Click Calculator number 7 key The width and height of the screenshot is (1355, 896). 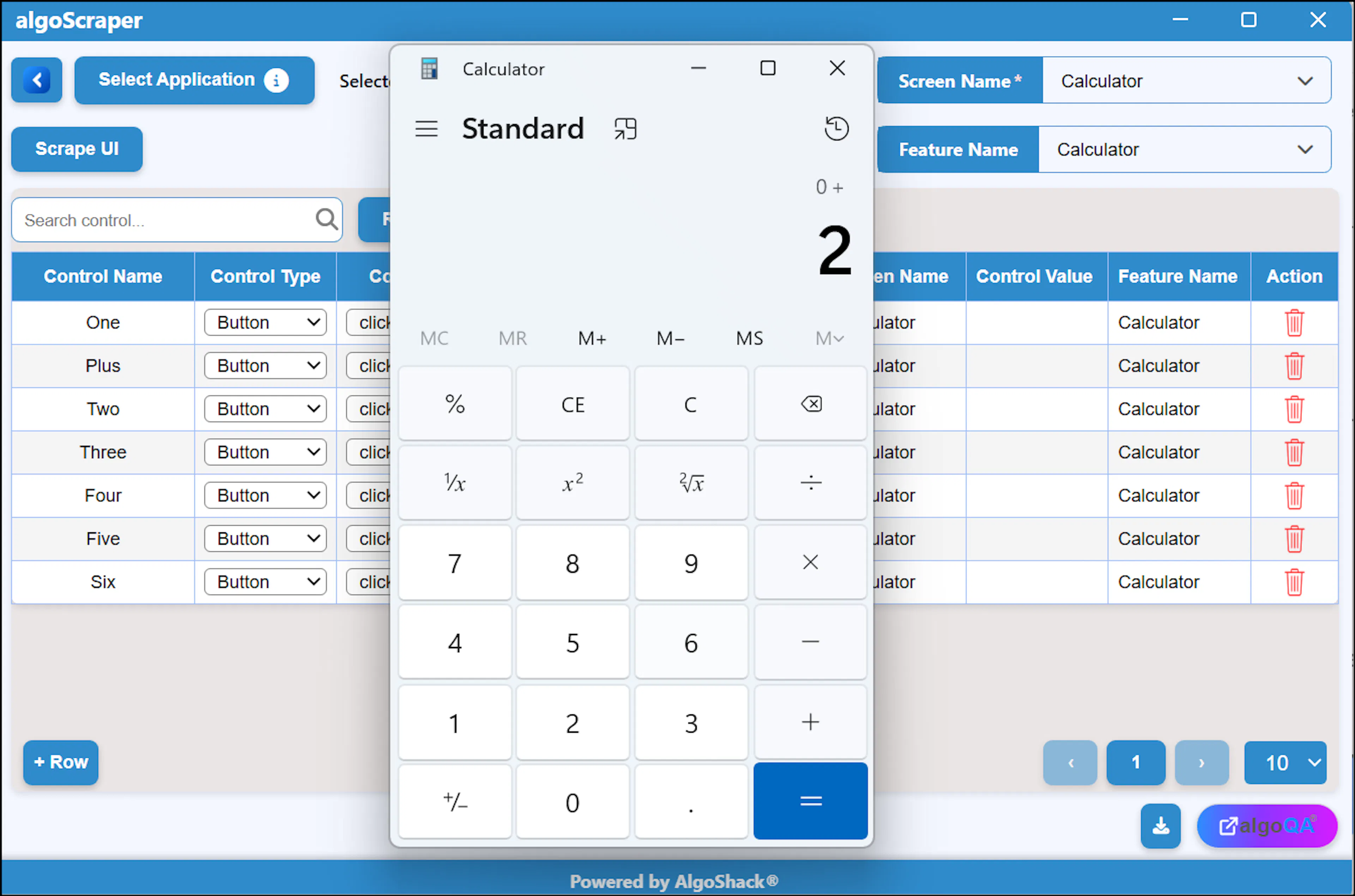[x=455, y=563]
